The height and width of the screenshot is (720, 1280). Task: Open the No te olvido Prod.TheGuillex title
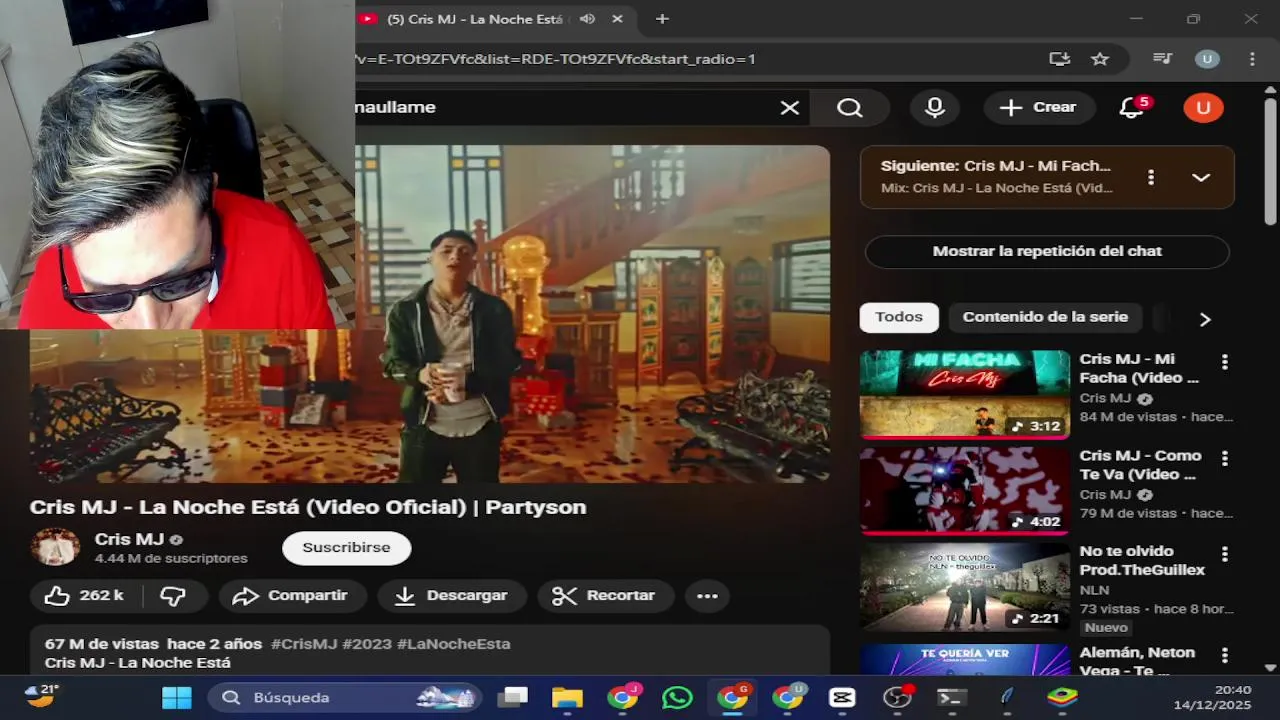1142,560
